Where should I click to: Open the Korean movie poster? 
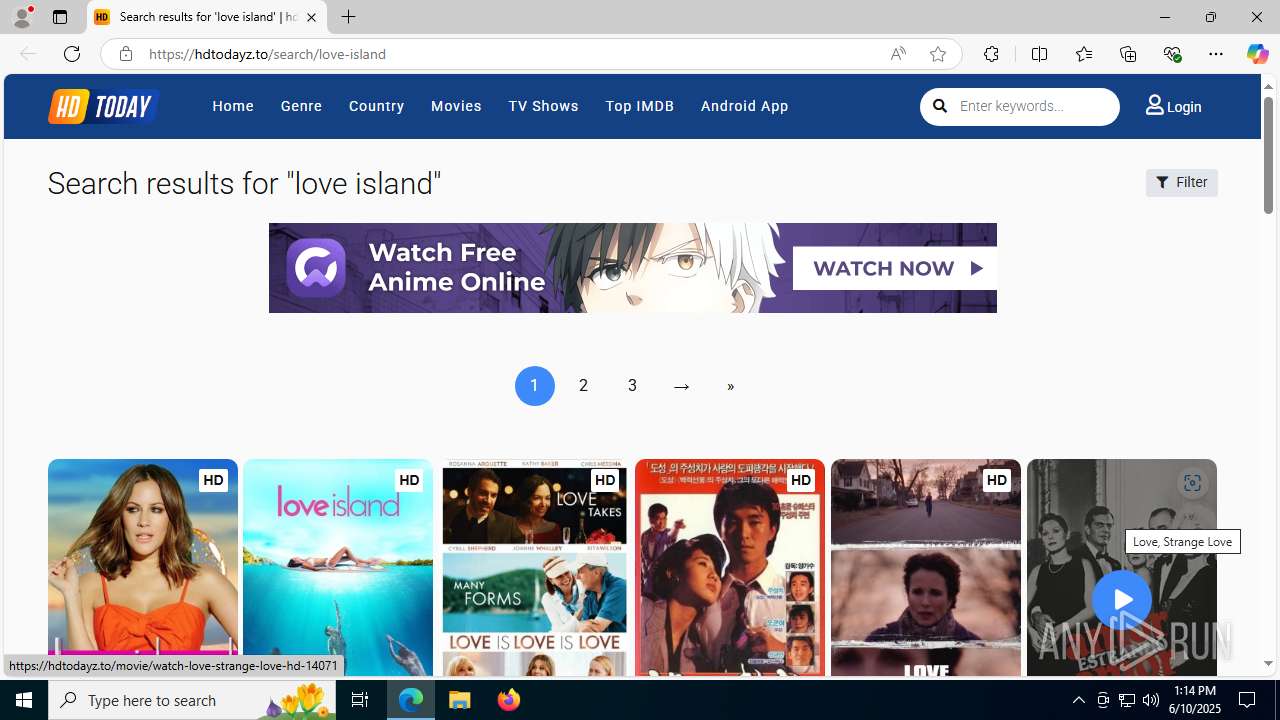coord(730,568)
